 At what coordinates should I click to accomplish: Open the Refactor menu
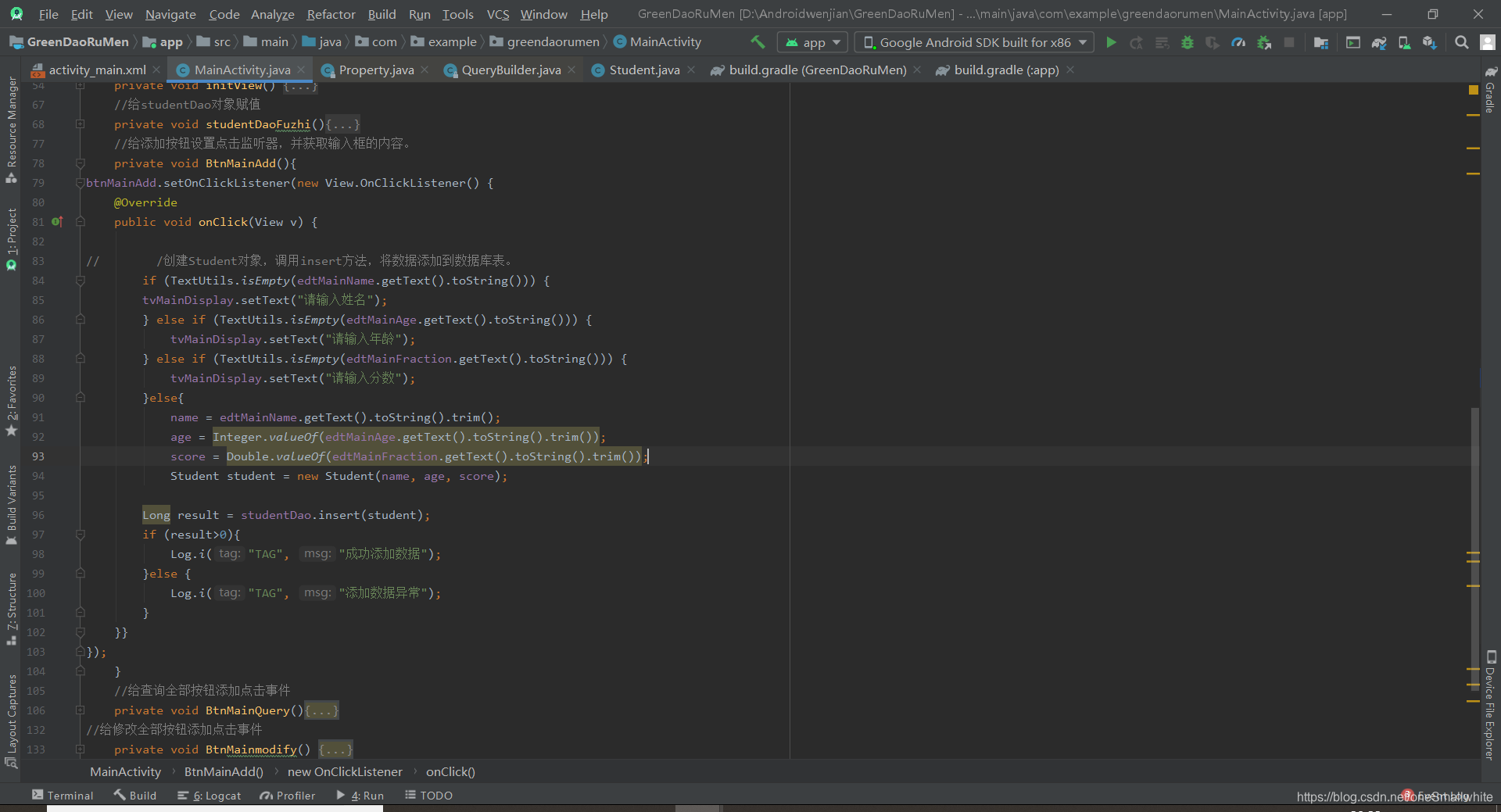pos(331,14)
